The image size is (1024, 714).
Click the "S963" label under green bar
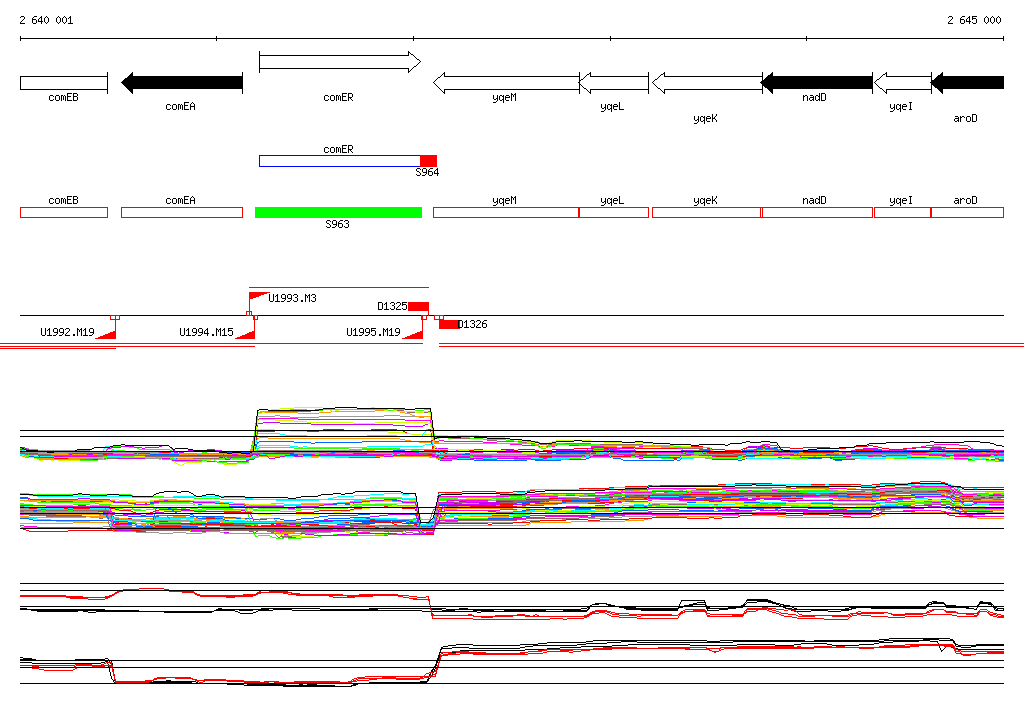(x=338, y=224)
